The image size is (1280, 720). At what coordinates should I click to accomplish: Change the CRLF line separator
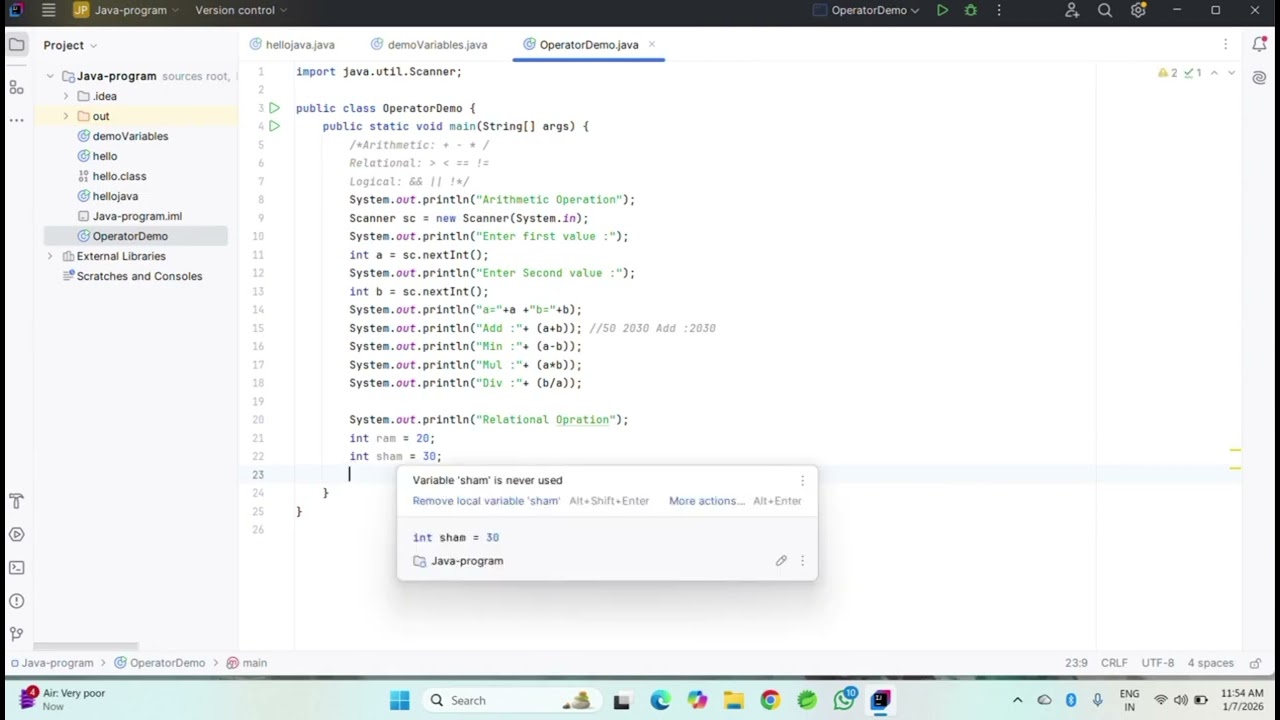[x=1114, y=663]
